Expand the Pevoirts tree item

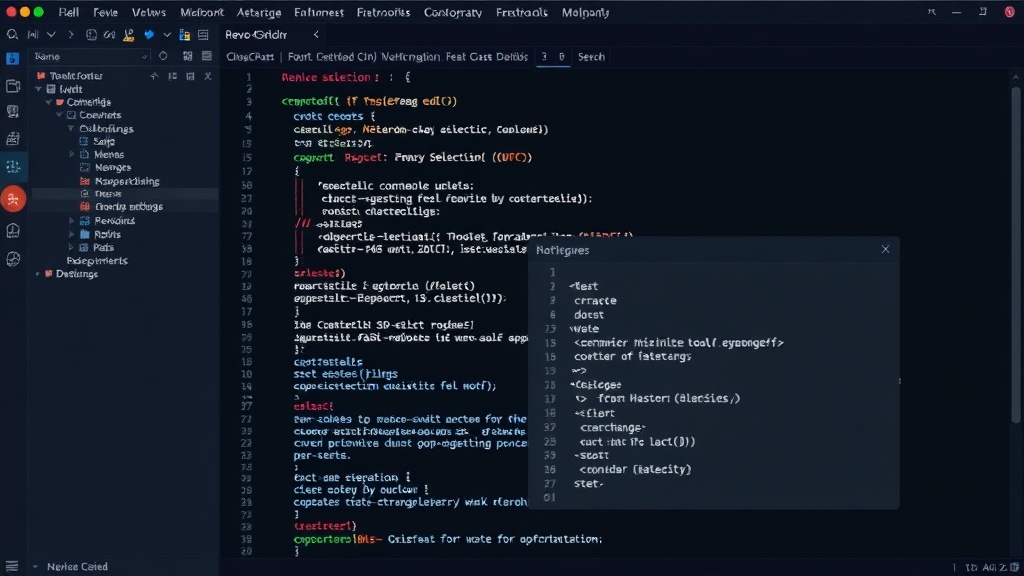[x=71, y=221]
